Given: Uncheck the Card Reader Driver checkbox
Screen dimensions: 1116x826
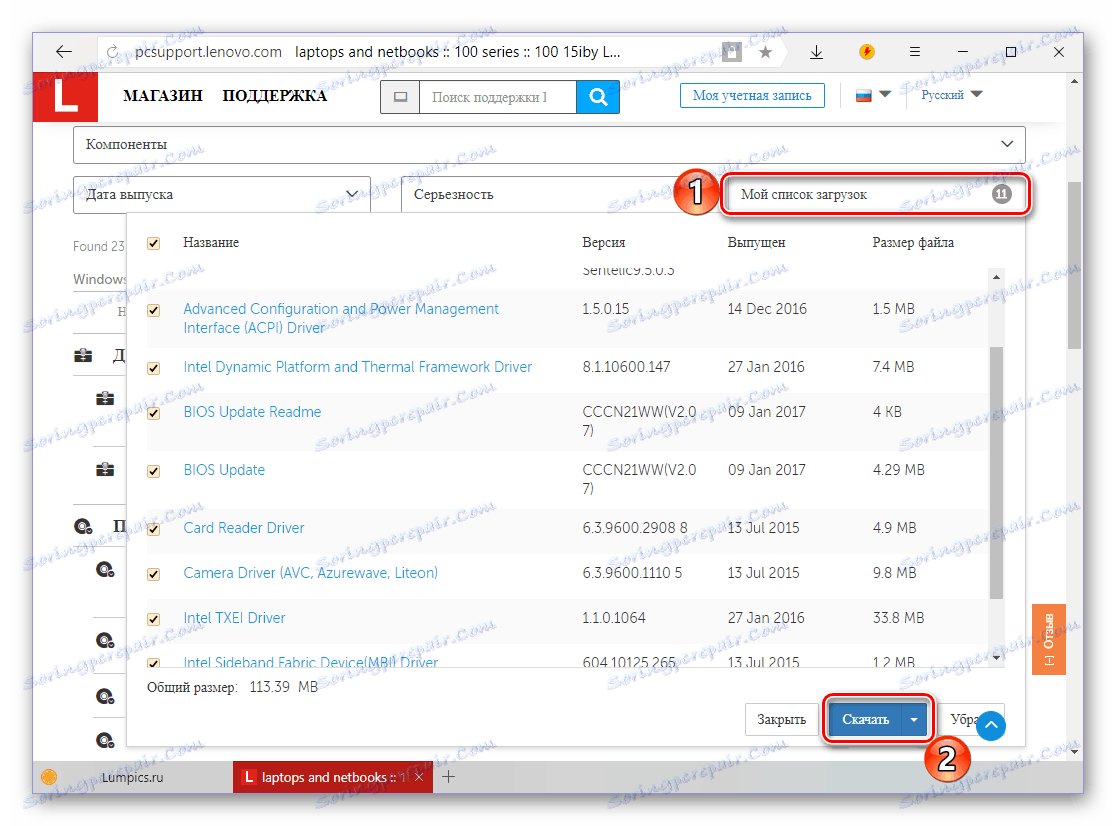Looking at the screenshot, I should pyautogui.click(x=153, y=529).
